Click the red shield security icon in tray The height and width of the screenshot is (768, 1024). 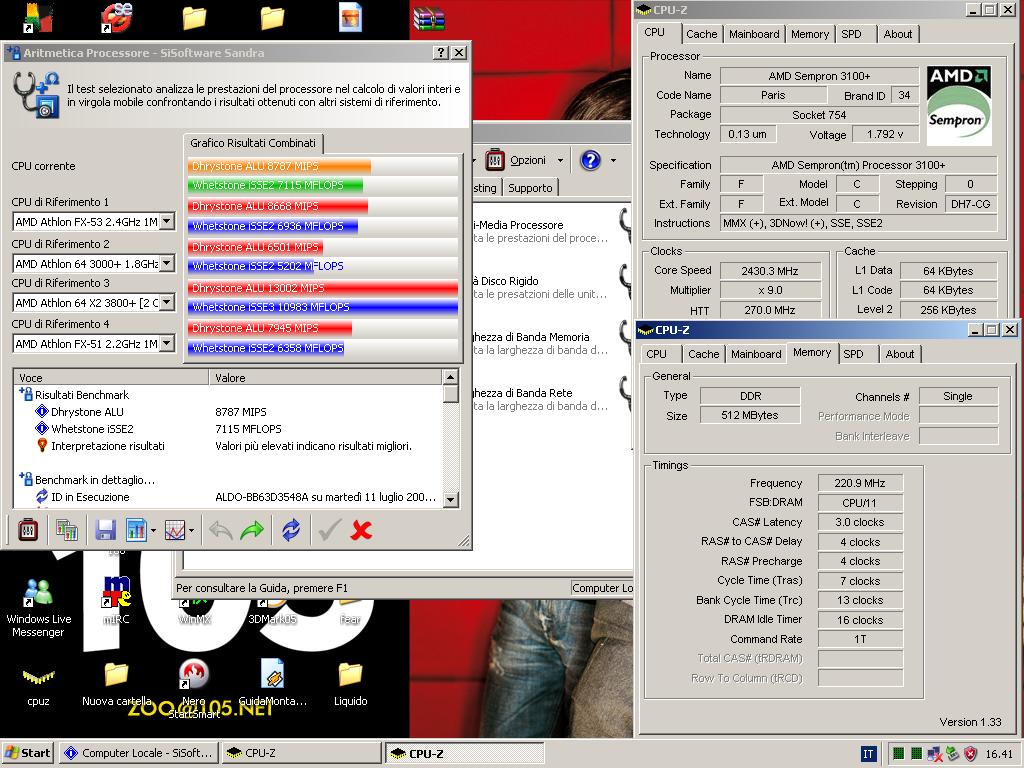click(971, 754)
